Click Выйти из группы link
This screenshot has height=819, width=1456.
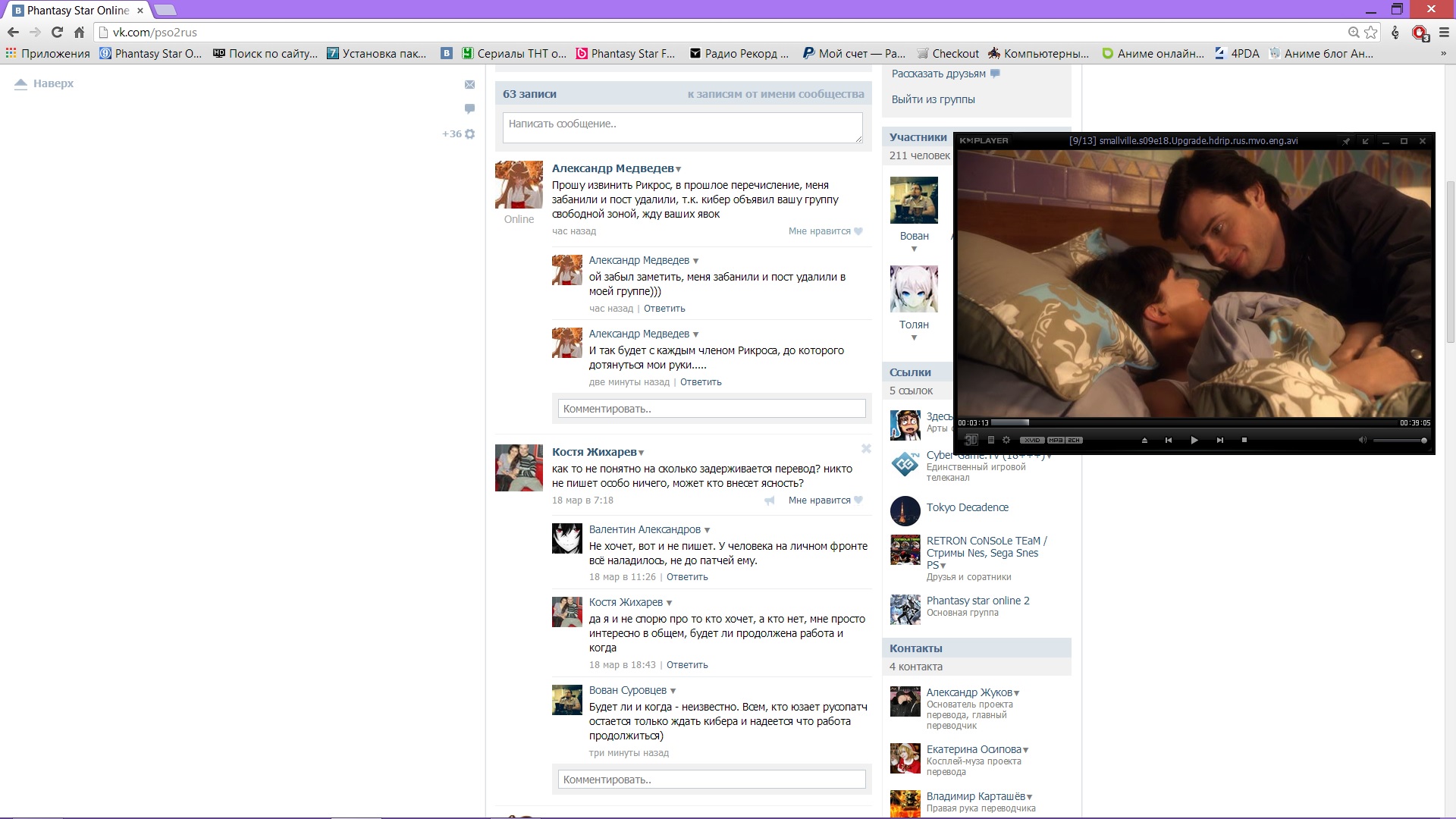click(x=933, y=99)
